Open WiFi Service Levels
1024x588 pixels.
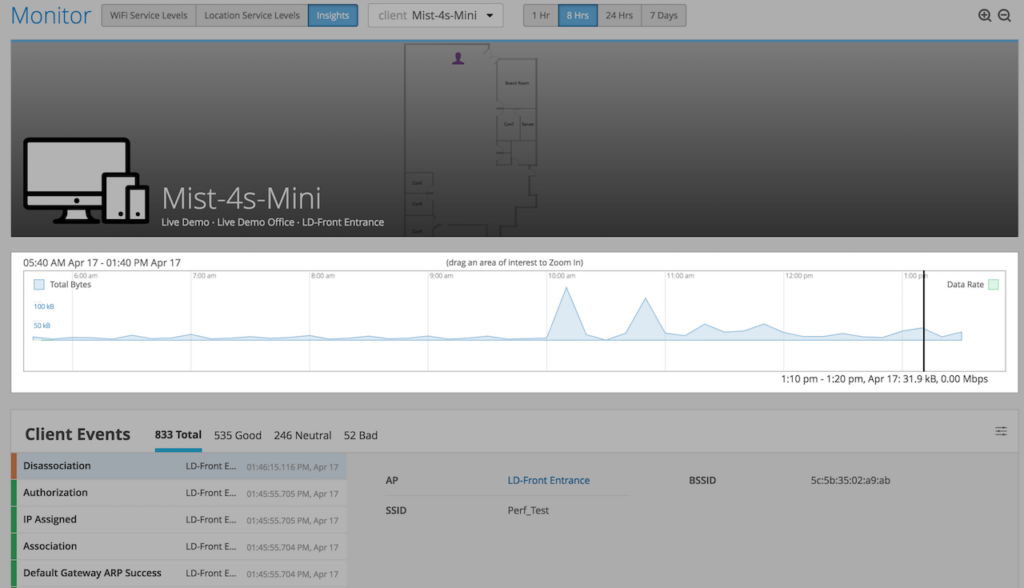coord(148,15)
